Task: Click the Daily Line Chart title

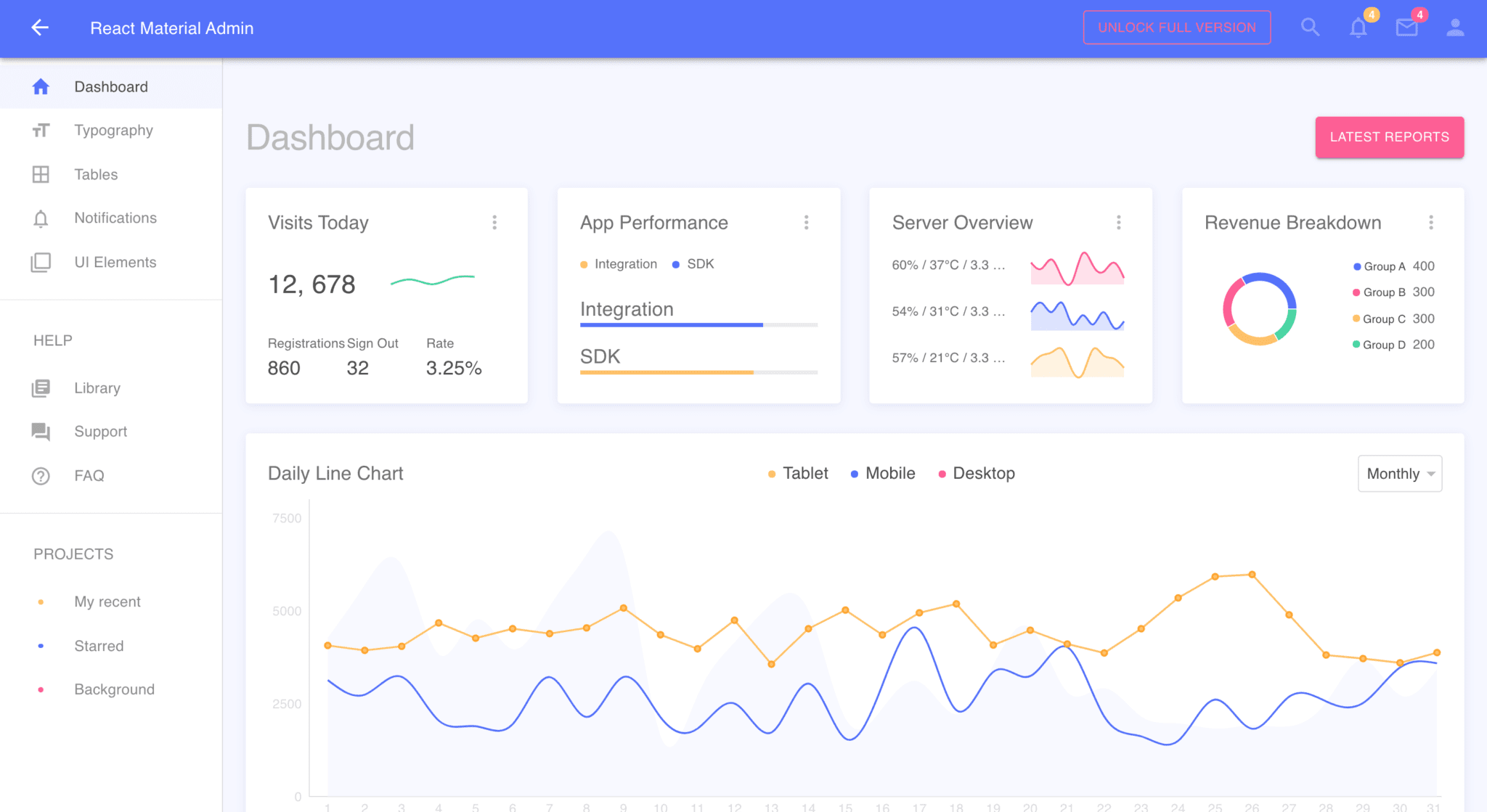Action: click(x=335, y=474)
